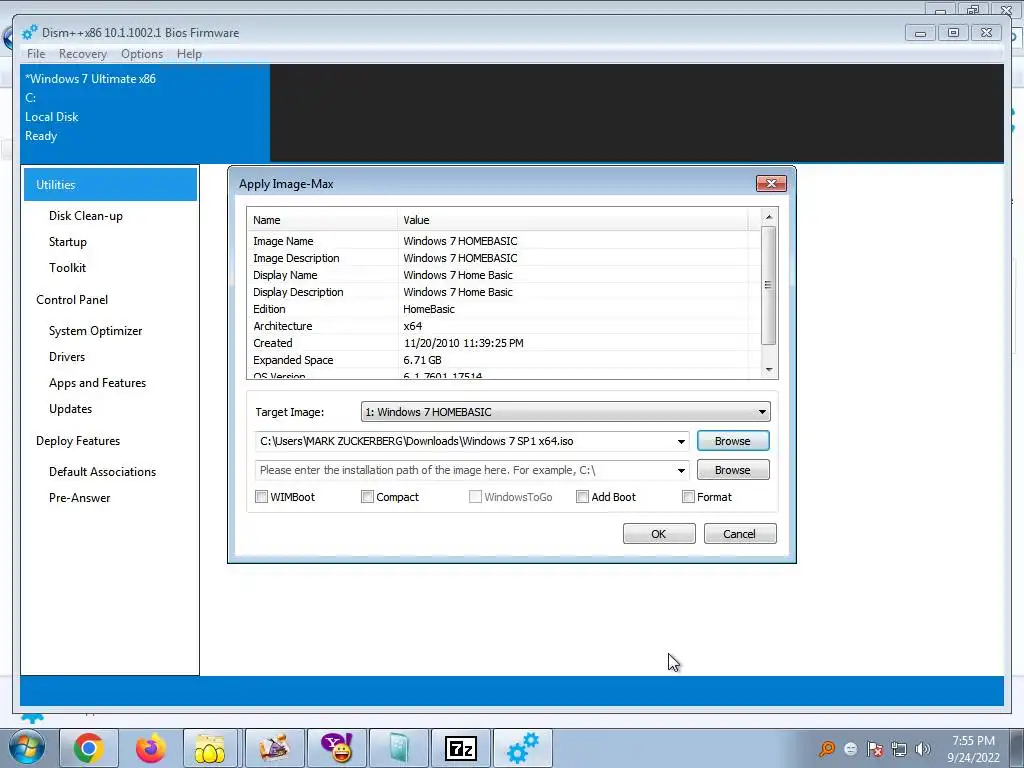Viewport: 1024px width, 768px height.
Task: Click the Name column header
Action: coord(322,220)
